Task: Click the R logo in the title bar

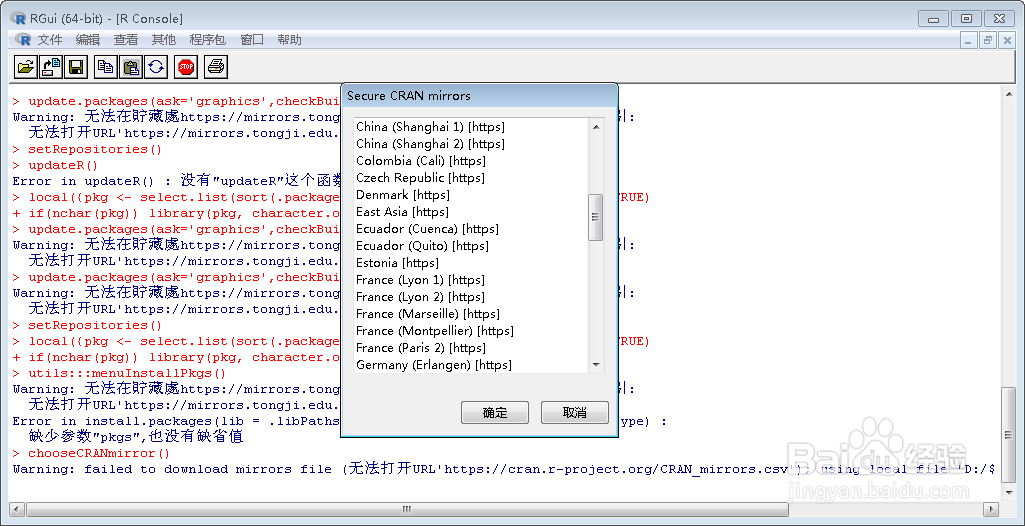Action: (x=18, y=18)
